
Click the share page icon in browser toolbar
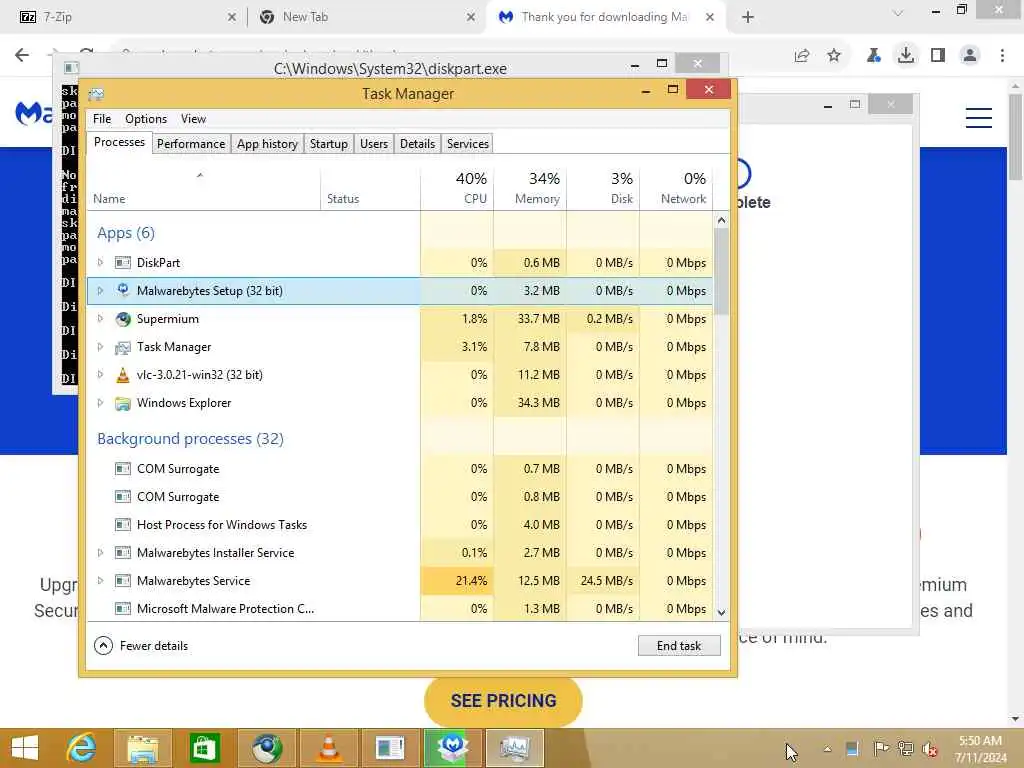(x=802, y=56)
